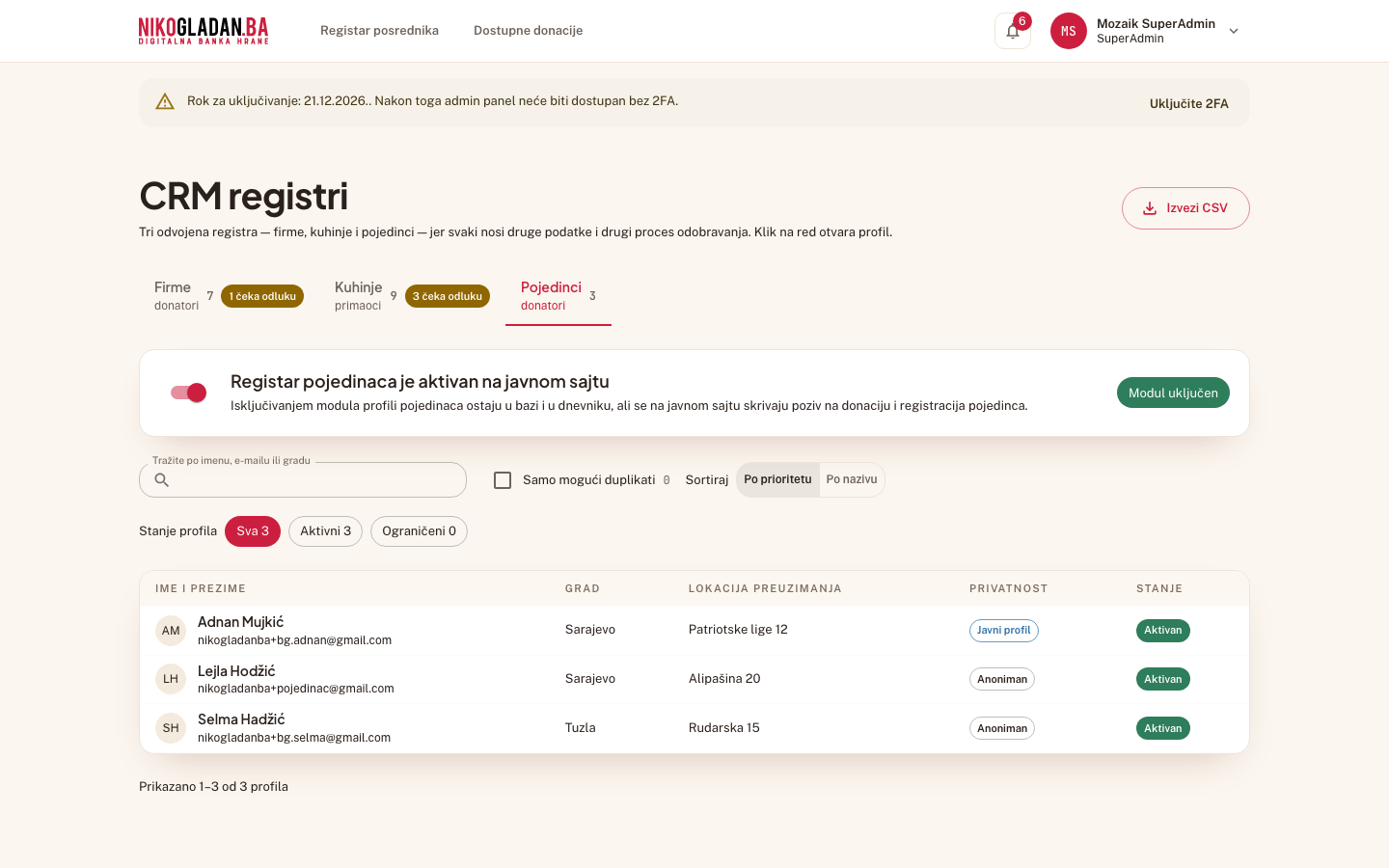Focus the search by name, e-mail or city field
This screenshot has width=1389, height=868.
(x=303, y=479)
